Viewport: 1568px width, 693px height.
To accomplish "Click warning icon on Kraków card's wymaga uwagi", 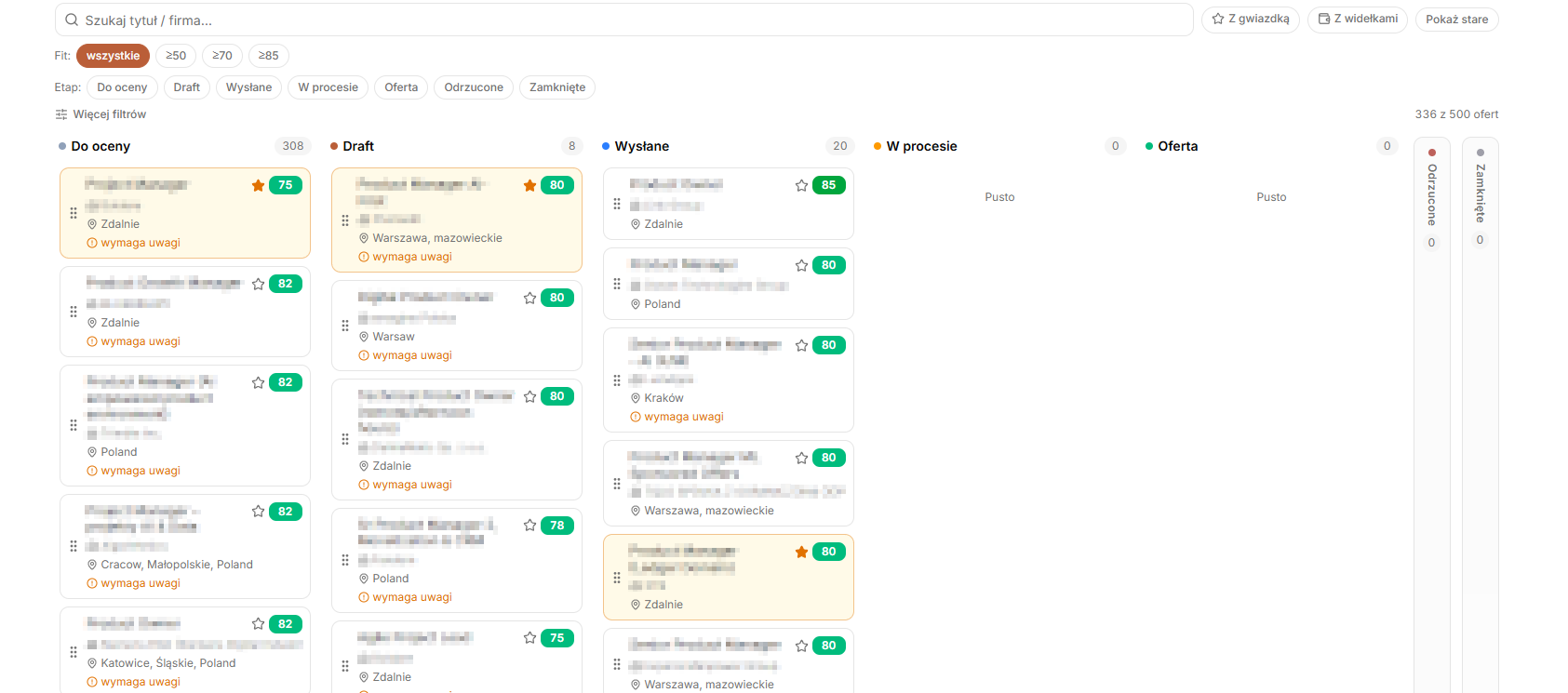I will (636, 417).
